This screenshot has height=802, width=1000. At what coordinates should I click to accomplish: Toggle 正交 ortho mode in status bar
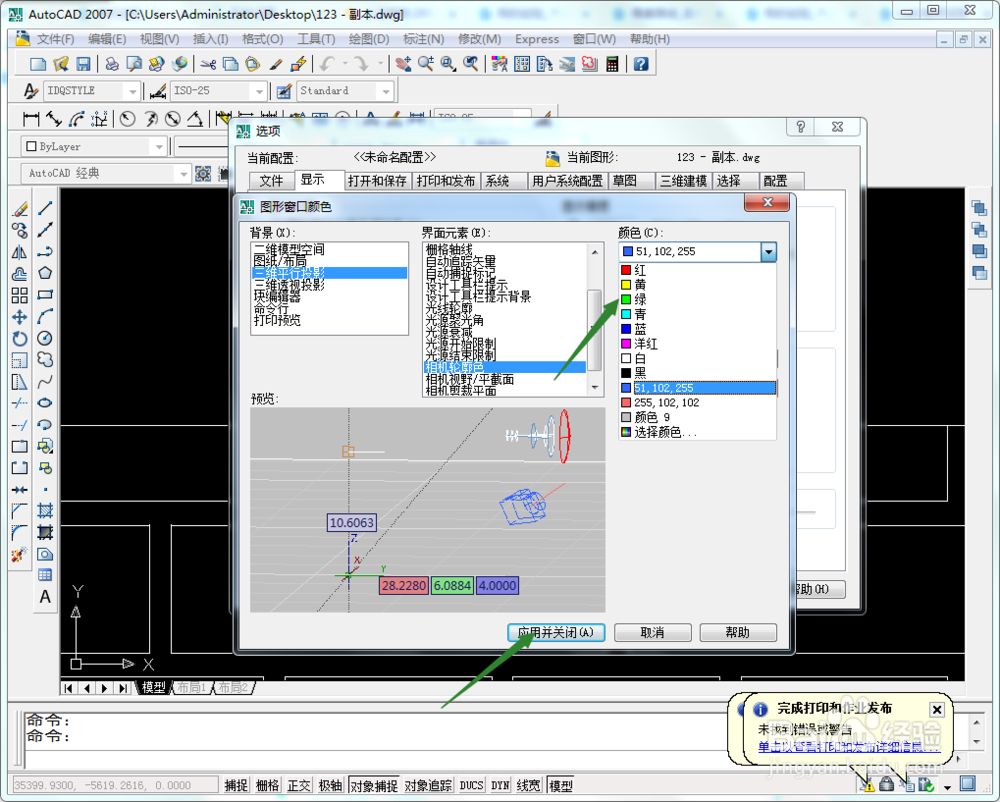[298, 785]
